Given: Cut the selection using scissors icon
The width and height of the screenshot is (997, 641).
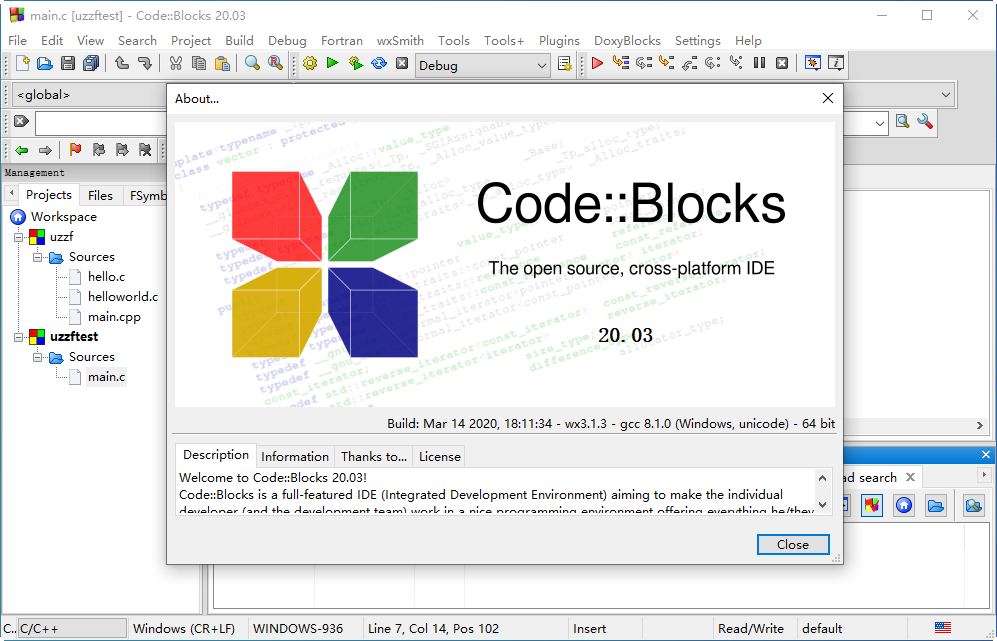Looking at the screenshot, I should (176, 63).
